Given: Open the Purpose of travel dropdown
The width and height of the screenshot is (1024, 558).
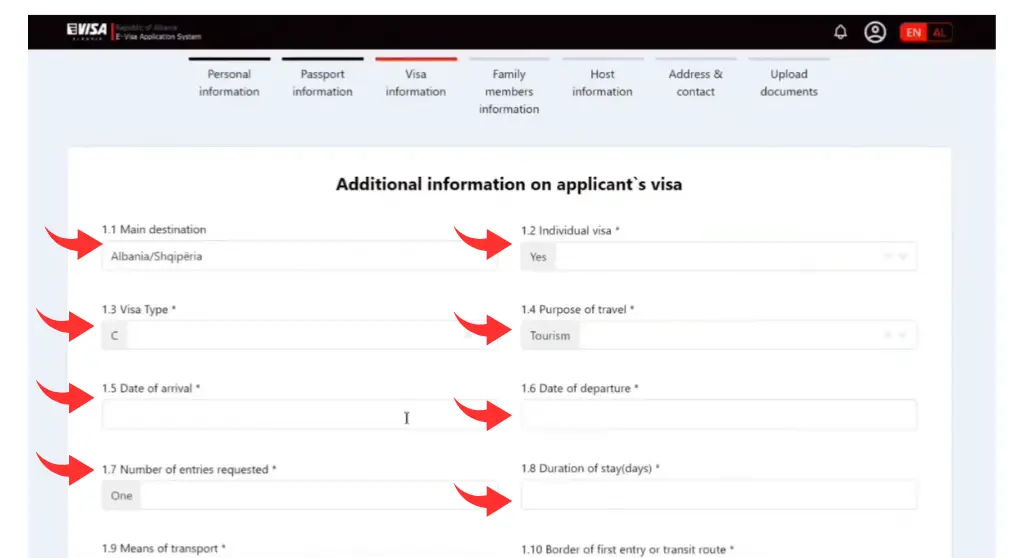Looking at the screenshot, I should (x=718, y=335).
